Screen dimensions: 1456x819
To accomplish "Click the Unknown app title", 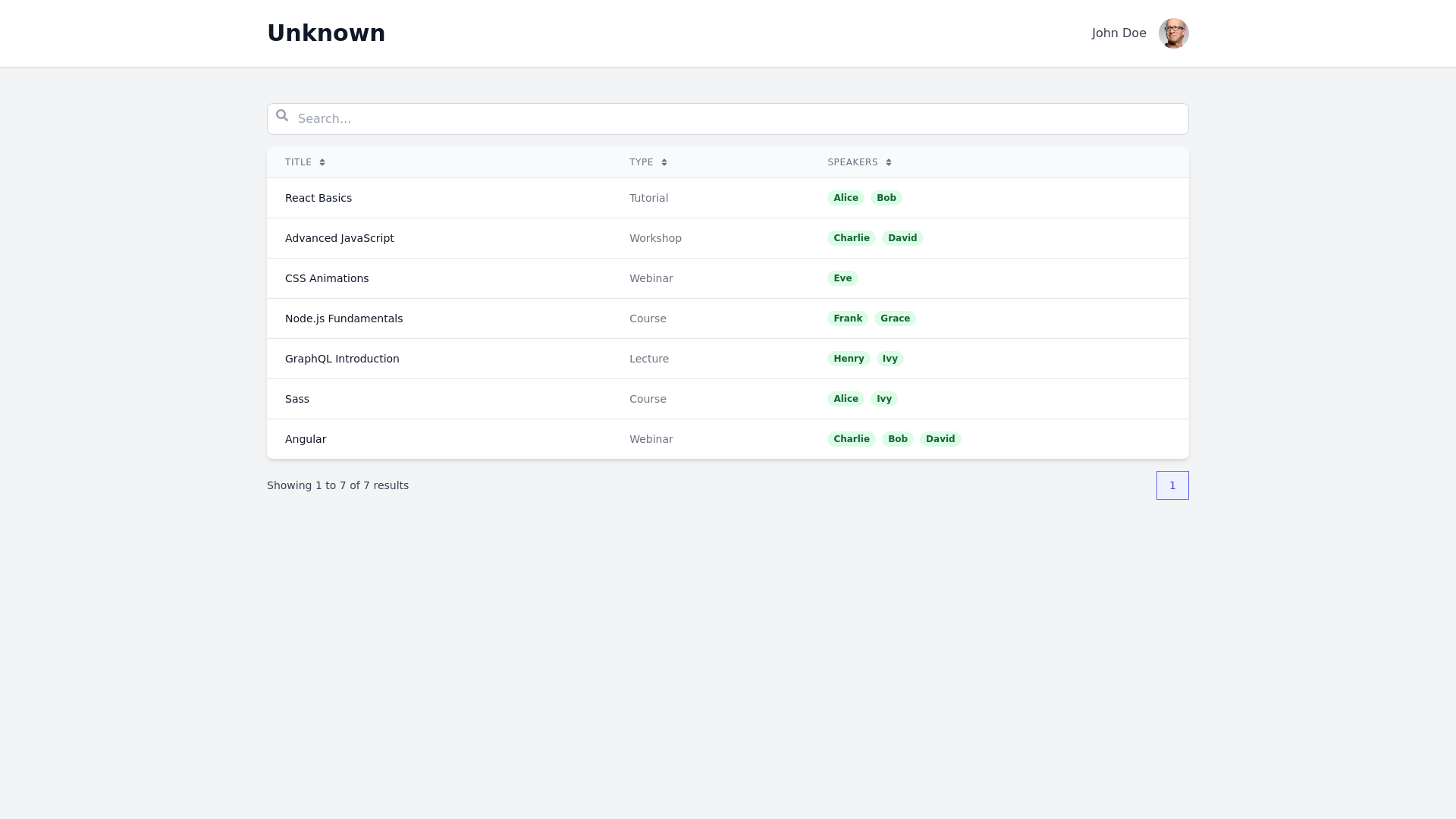I will click(x=326, y=33).
